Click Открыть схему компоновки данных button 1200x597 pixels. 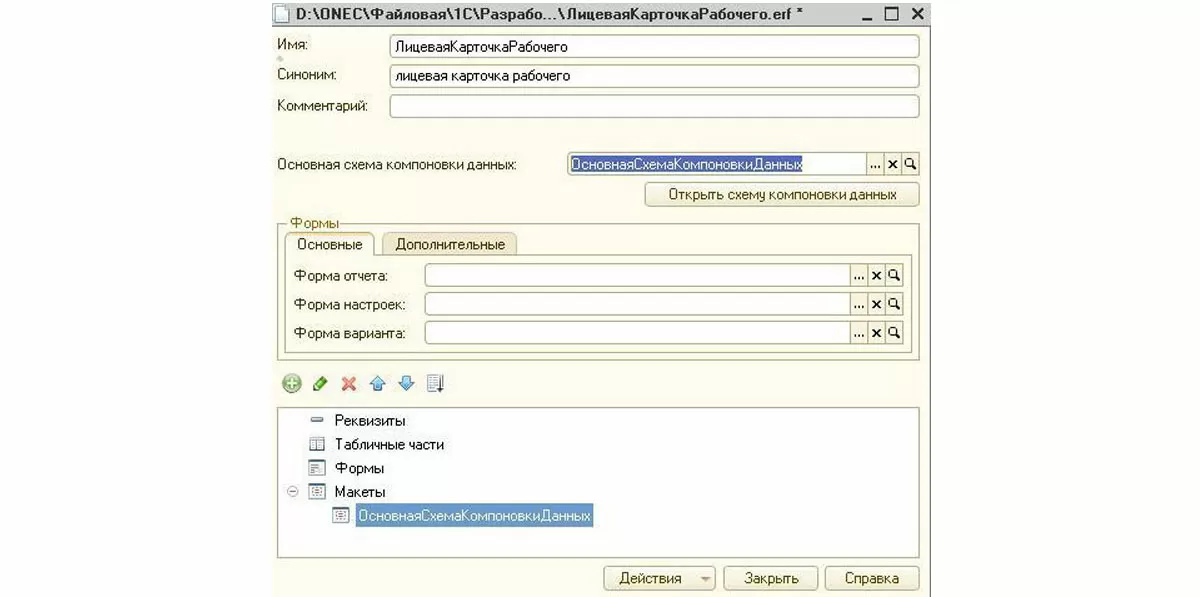pos(782,194)
